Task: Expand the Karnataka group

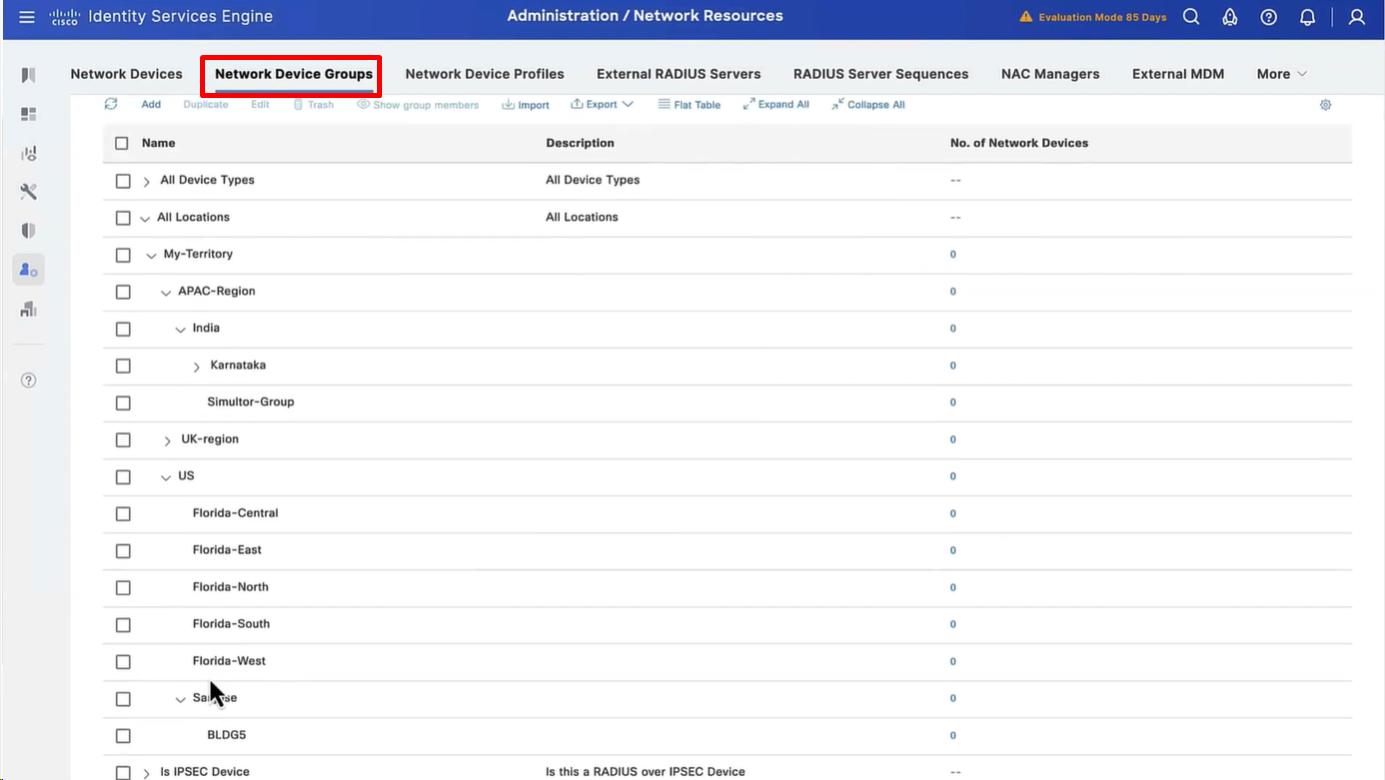Action: click(196, 367)
